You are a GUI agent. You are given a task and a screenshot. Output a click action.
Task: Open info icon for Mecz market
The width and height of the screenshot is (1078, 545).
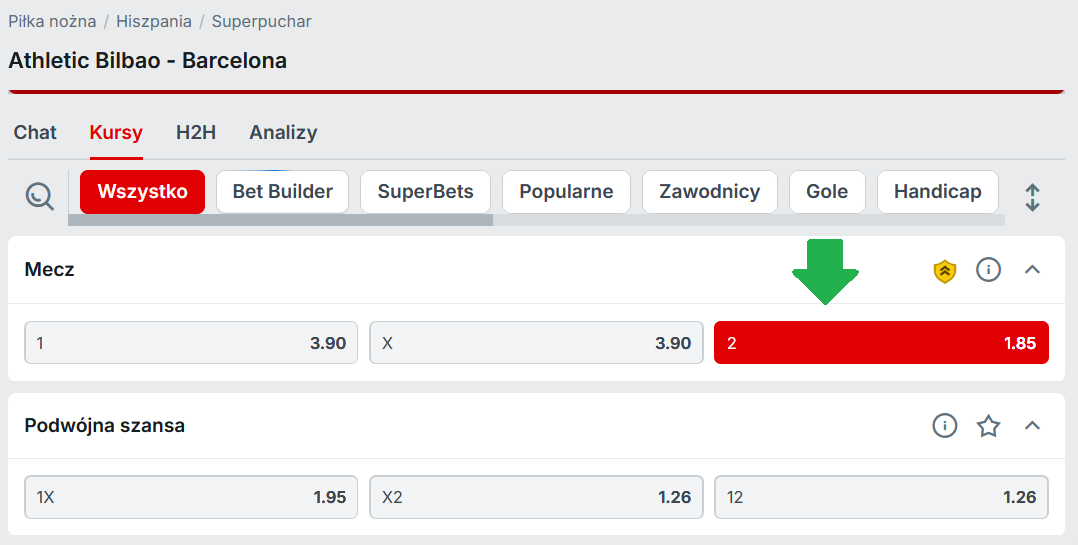click(x=988, y=270)
